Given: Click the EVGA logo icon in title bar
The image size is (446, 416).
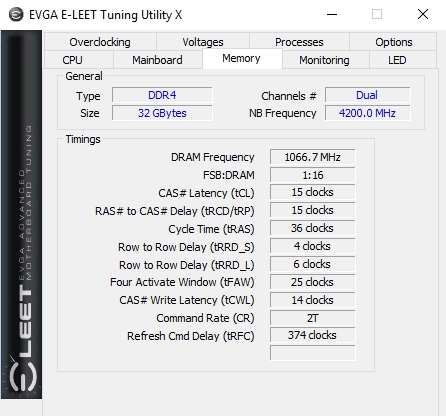Looking at the screenshot, I should (16, 15).
